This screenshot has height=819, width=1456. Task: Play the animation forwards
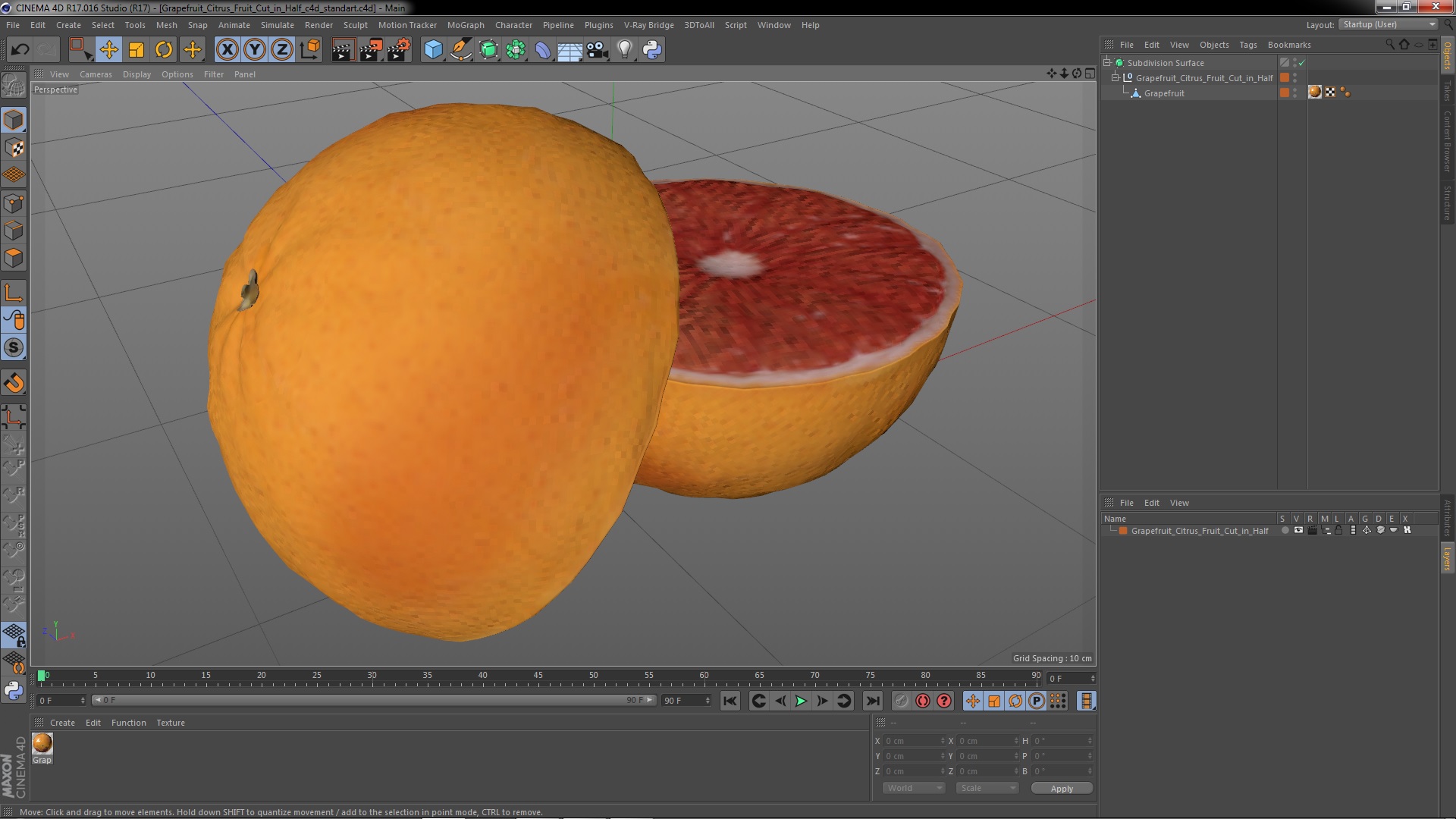801,701
